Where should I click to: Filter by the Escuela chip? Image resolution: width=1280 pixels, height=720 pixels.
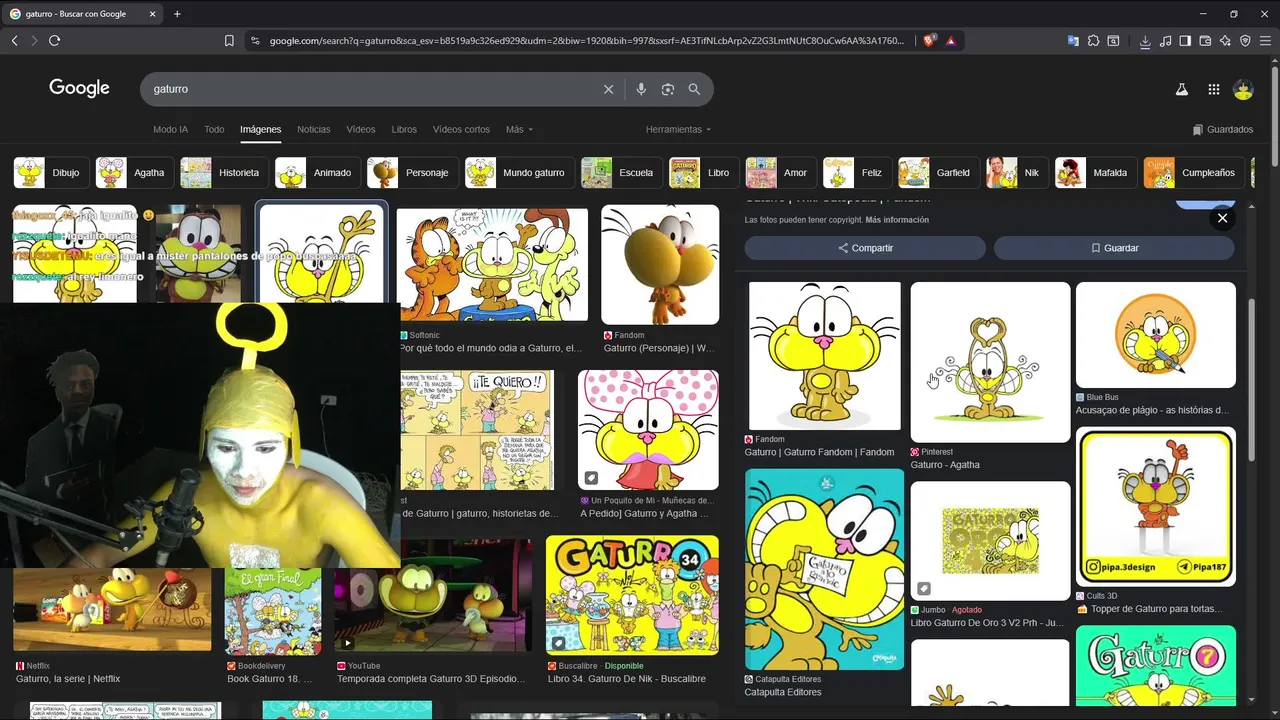point(622,172)
